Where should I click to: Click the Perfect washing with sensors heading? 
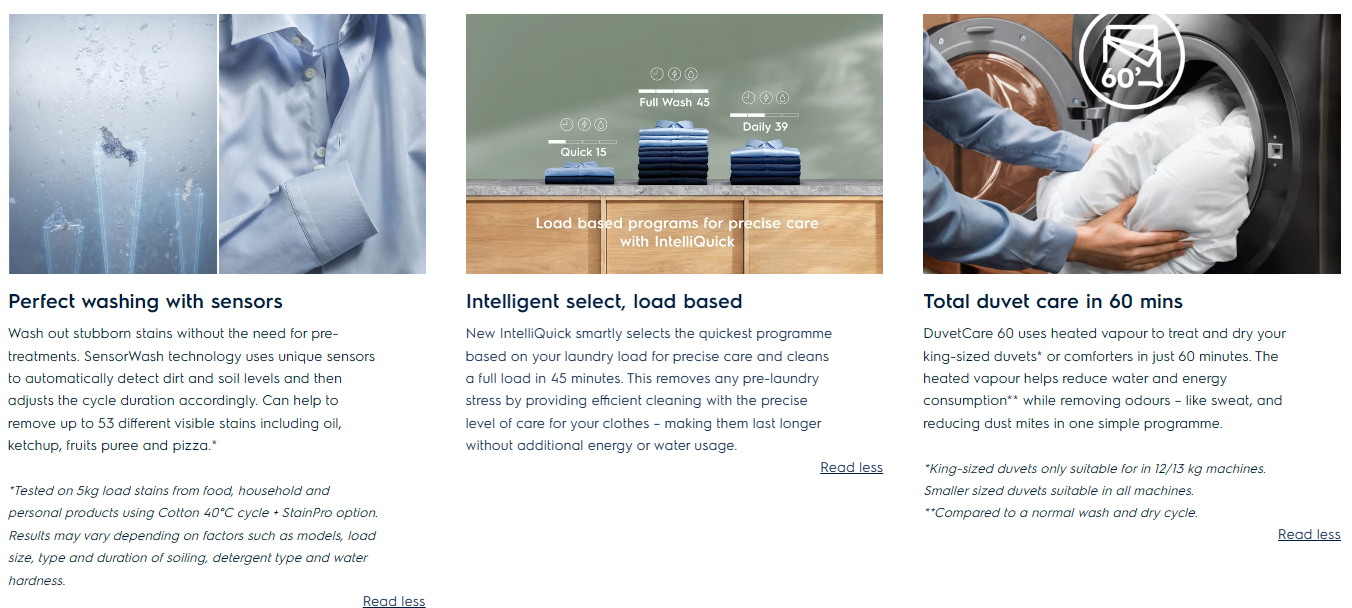coord(145,301)
